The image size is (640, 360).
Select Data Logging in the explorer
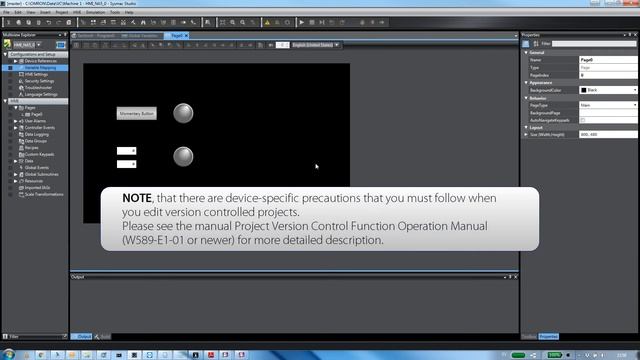(x=36, y=134)
